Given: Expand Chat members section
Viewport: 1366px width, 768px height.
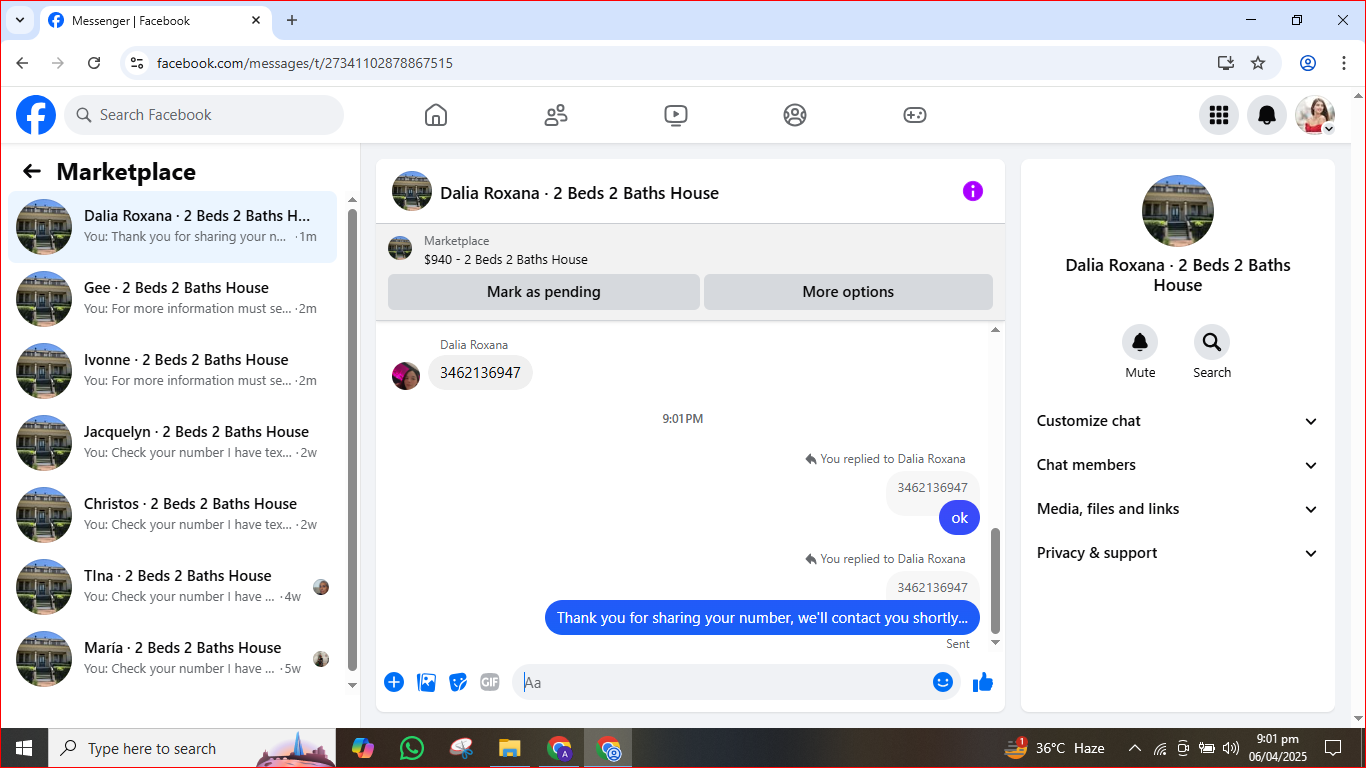Looking at the screenshot, I should point(1178,465).
